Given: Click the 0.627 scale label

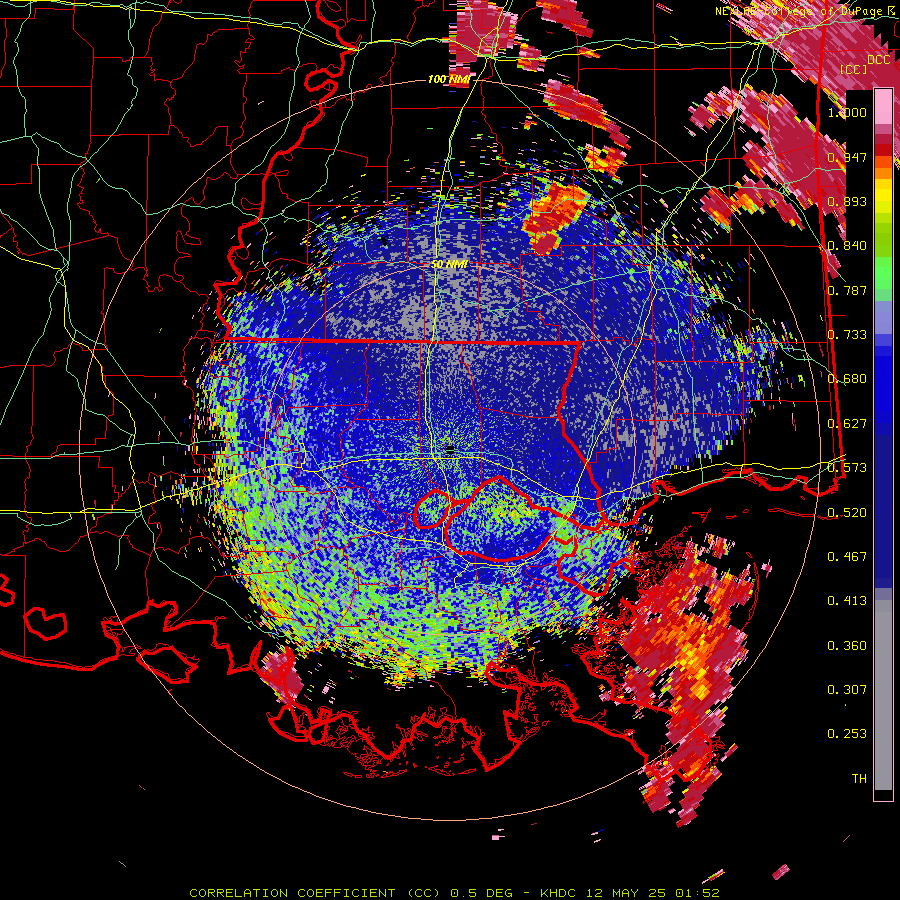Looking at the screenshot, I should point(847,424).
